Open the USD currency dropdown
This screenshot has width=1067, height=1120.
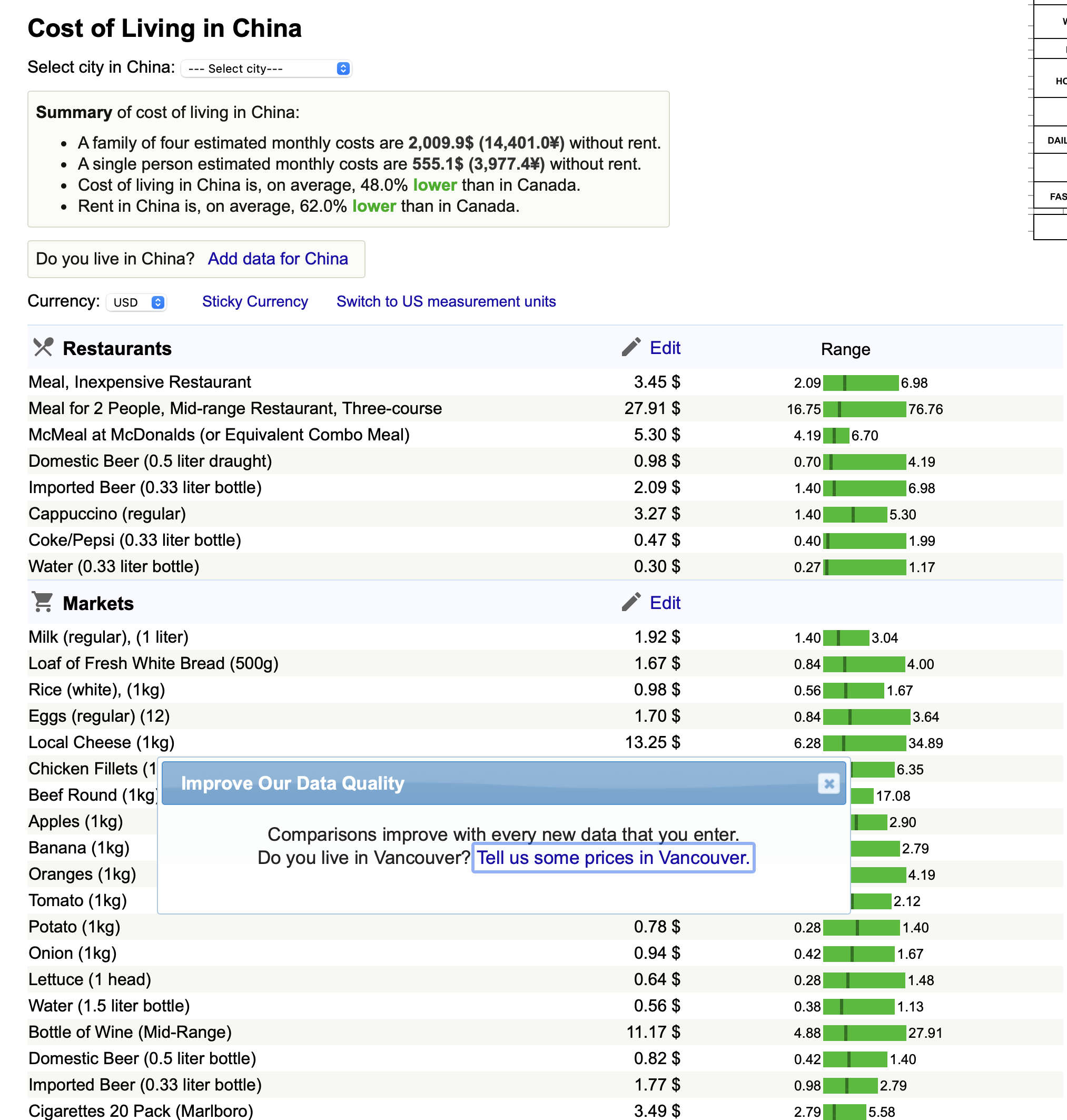[x=136, y=302]
